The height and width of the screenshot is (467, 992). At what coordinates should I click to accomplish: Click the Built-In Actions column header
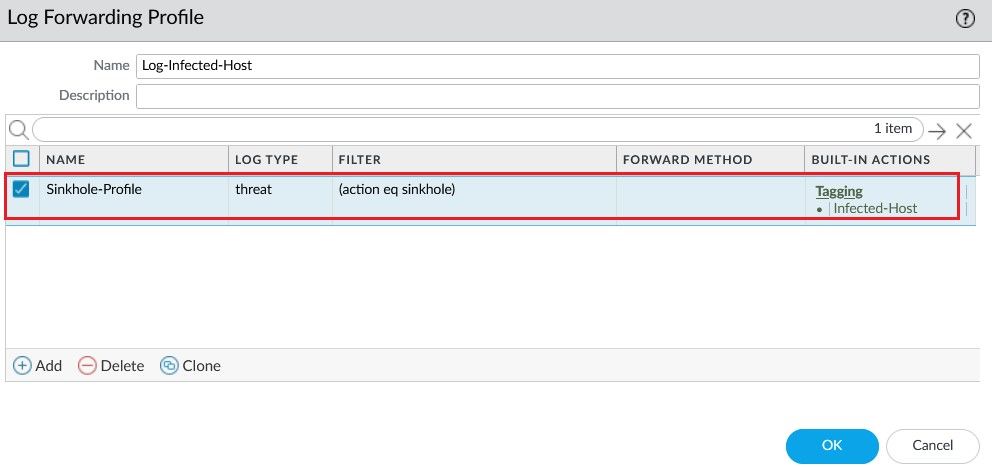point(871,160)
